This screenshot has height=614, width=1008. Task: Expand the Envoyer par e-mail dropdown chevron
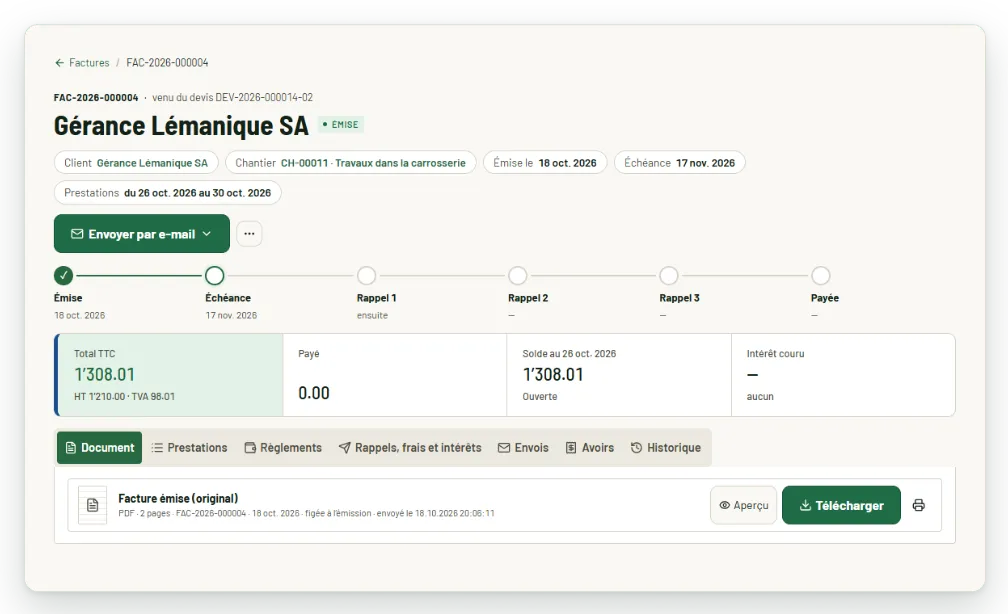[207, 233]
